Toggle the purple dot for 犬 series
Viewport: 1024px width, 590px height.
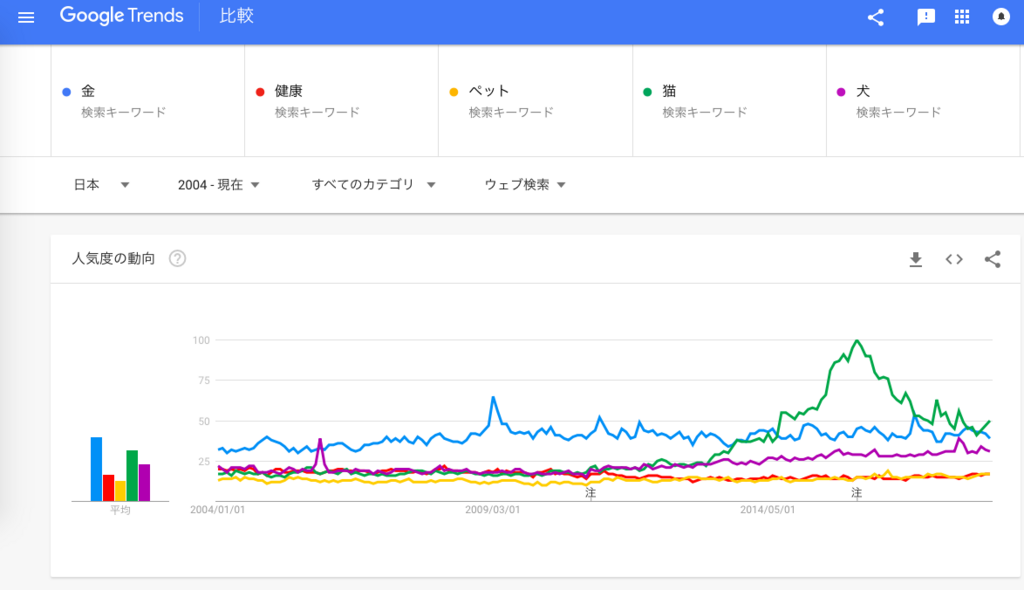843,91
